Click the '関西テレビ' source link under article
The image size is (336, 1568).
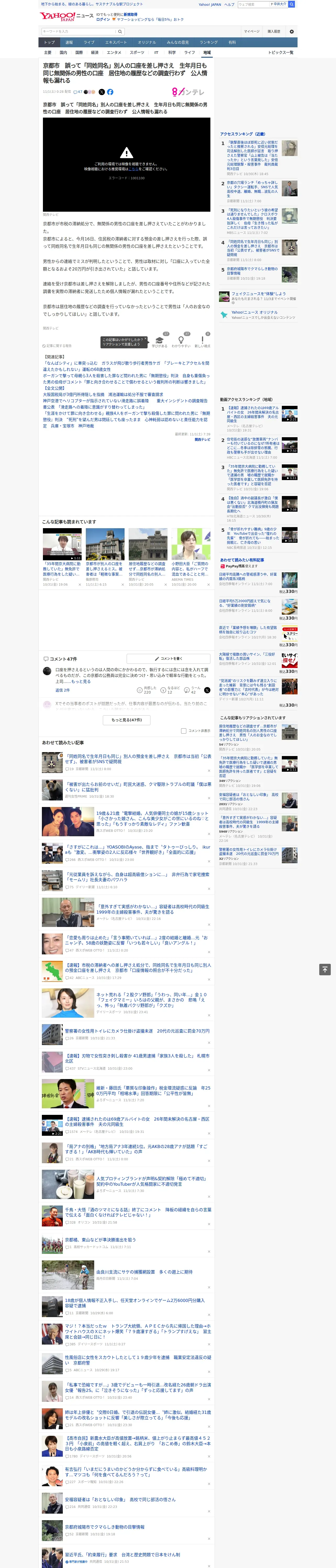[x=203, y=440]
